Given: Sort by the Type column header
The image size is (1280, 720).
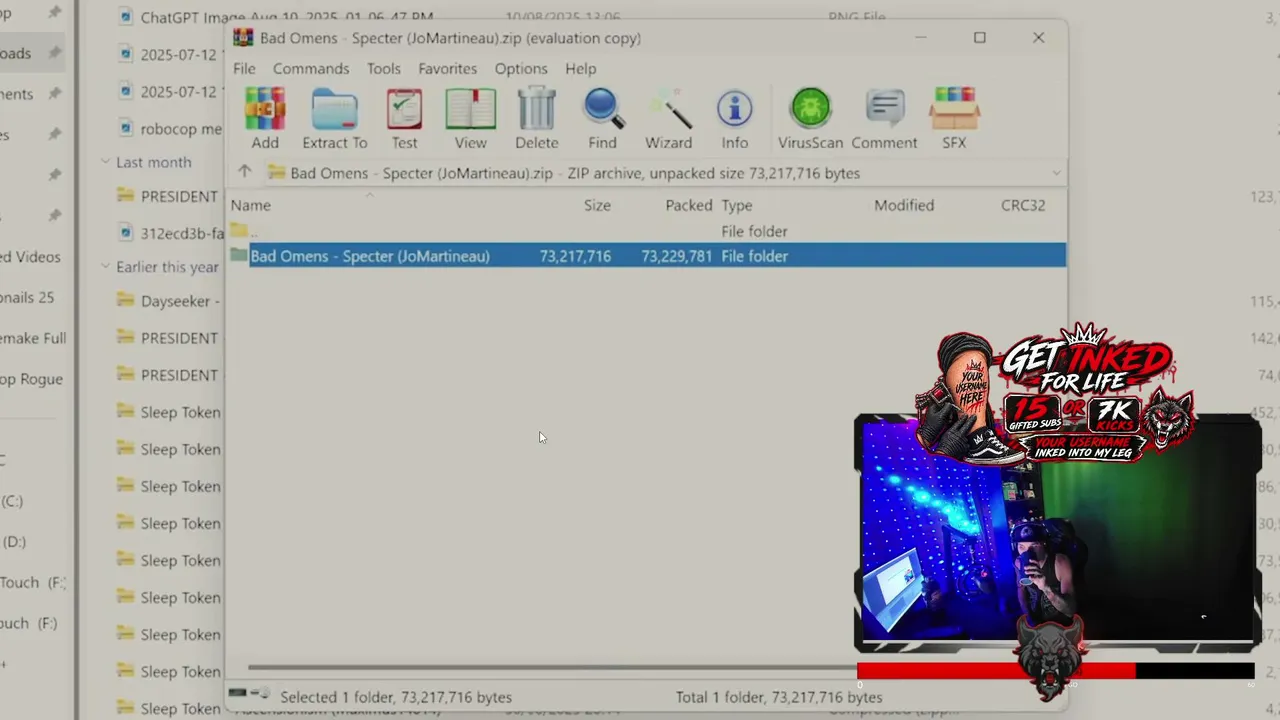Looking at the screenshot, I should coord(737,205).
